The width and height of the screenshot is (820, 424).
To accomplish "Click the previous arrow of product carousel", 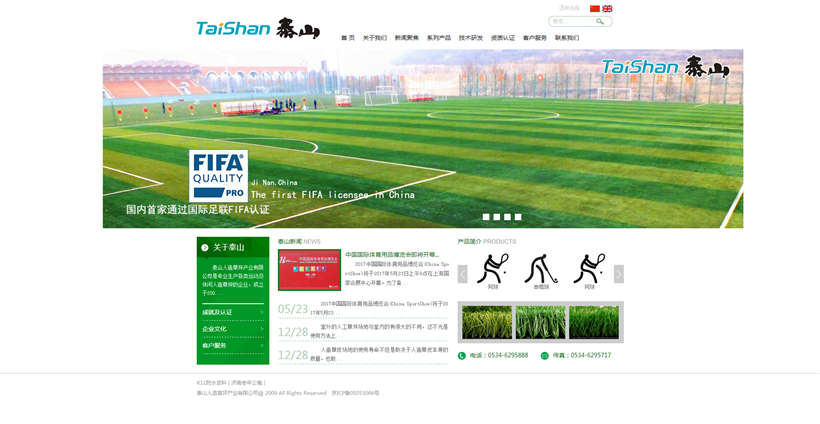I will click(462, 274).
